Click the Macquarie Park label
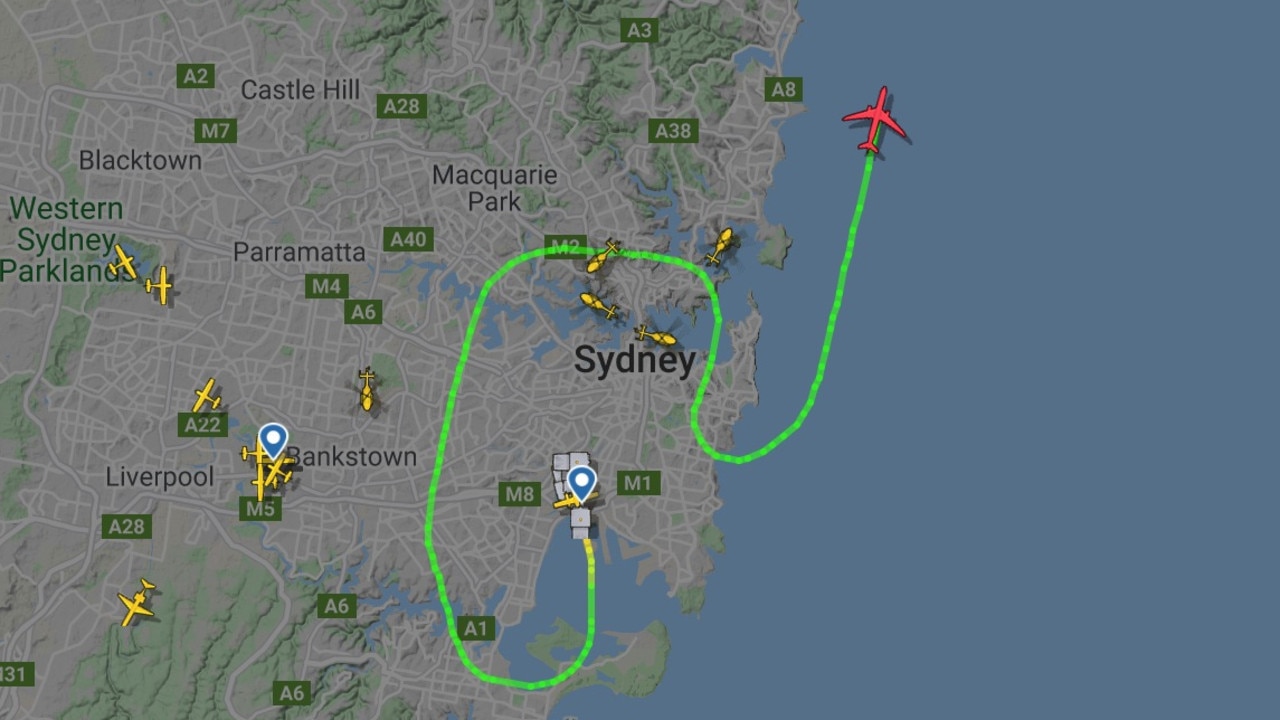 point(495,188)
